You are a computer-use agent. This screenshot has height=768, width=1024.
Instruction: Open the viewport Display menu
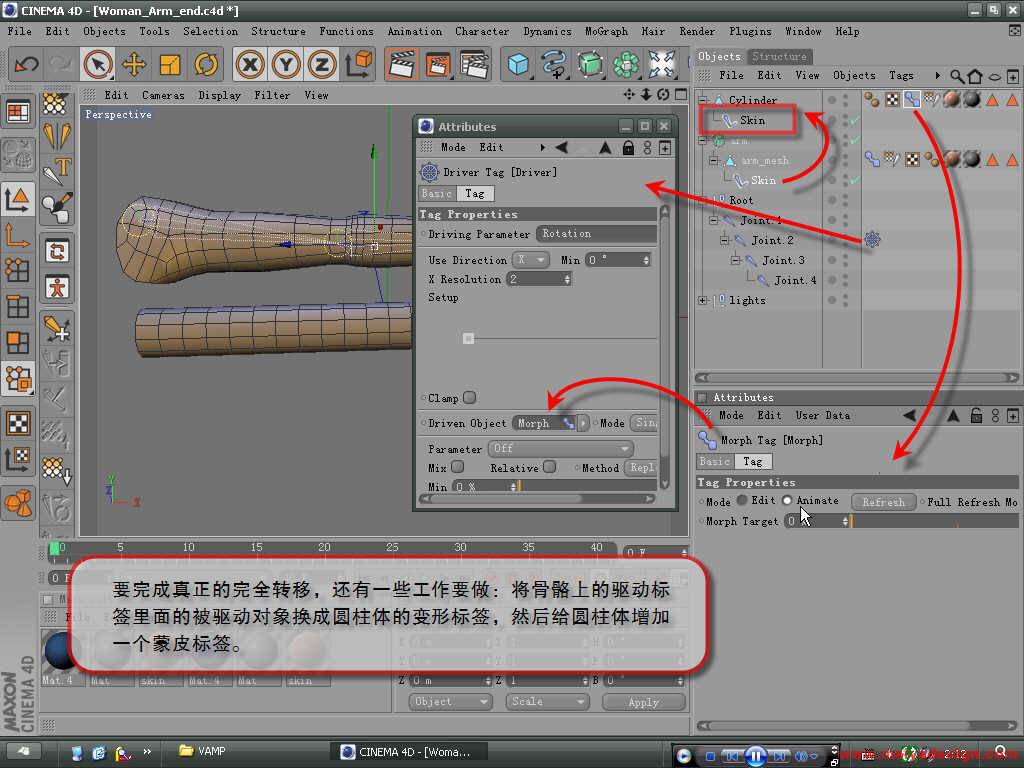tap(219, 95)
